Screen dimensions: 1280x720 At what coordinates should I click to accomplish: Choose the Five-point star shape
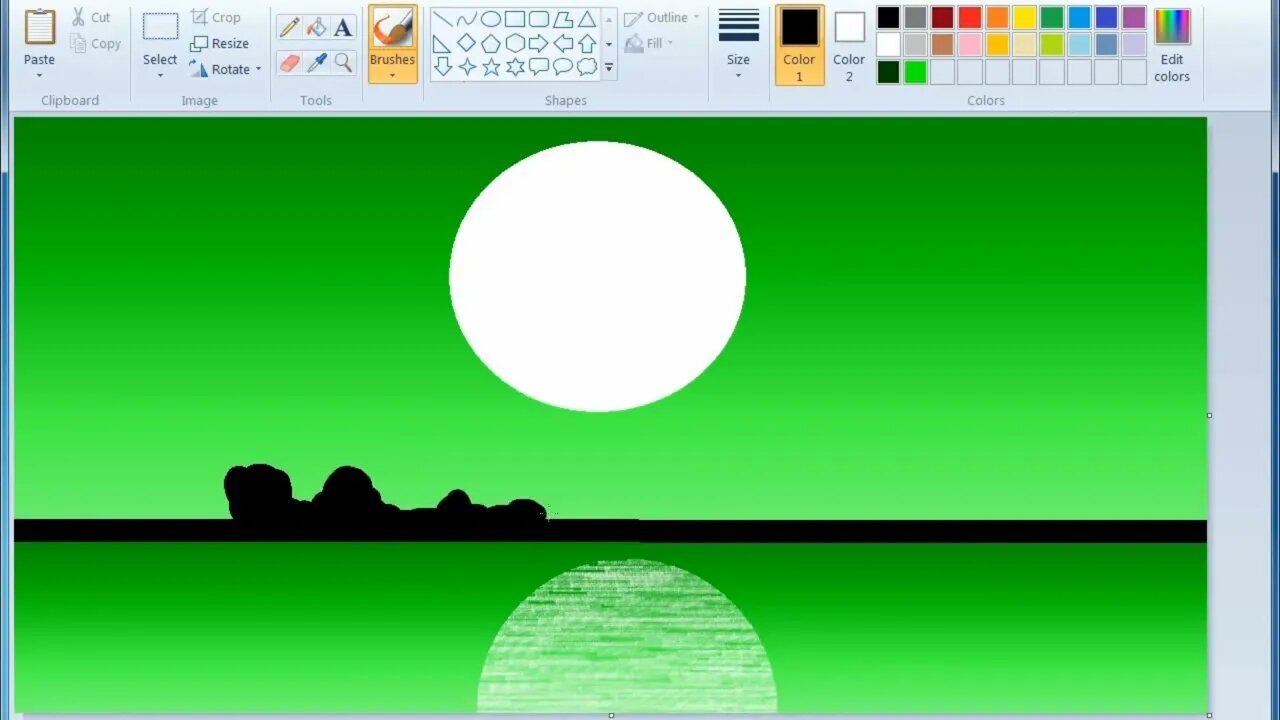tap(490, 67)
